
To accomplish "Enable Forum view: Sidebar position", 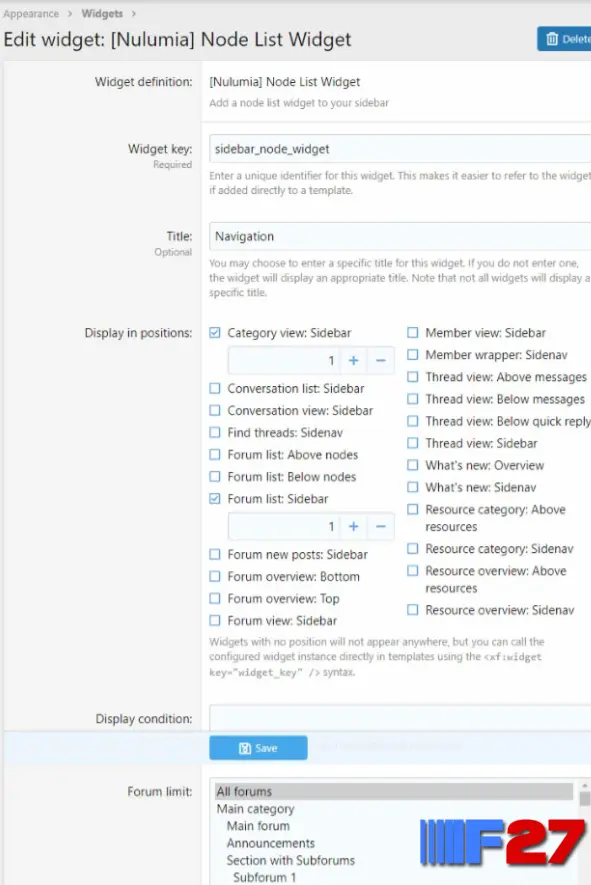I will [215, 620].
